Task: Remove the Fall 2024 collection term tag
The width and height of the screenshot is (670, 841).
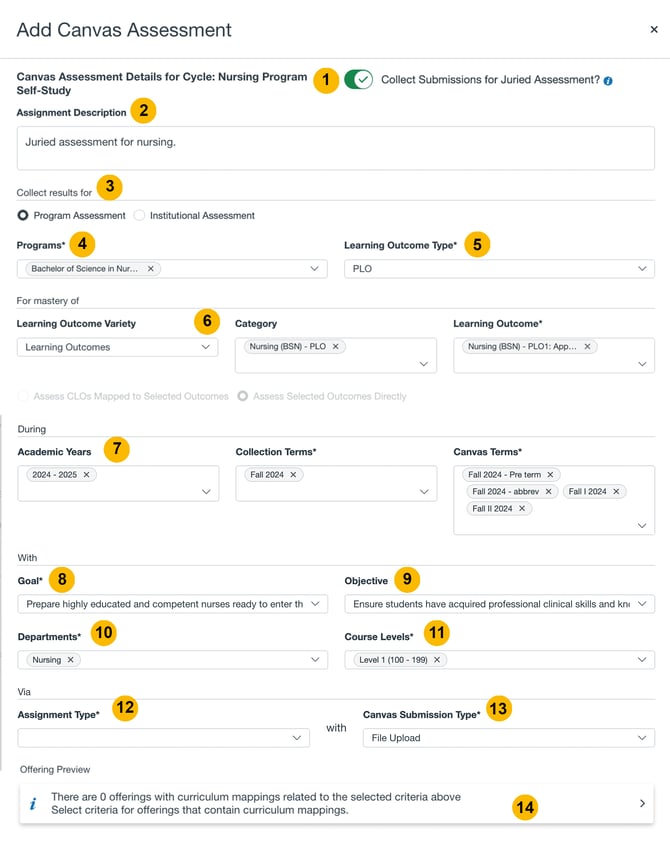Action: (293, 475)
